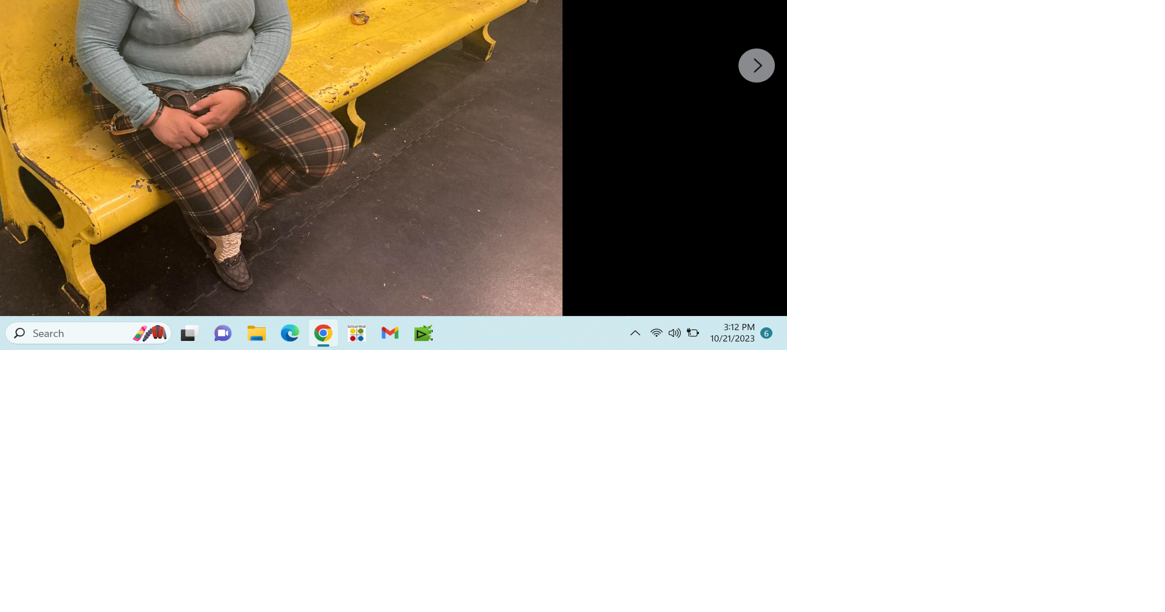This screenshot has width=1165, height=612.
Task: Open Gmail from the taskbar
Action: 390,334
